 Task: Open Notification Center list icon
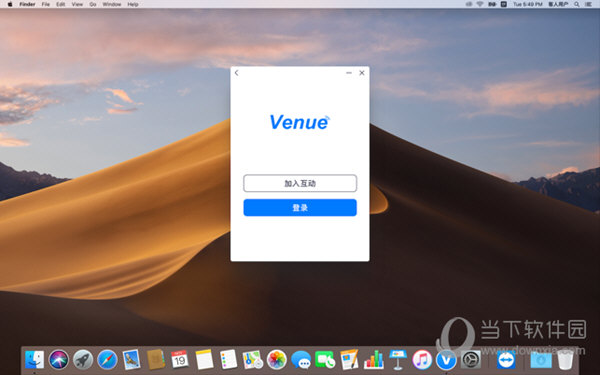[589, 4]
